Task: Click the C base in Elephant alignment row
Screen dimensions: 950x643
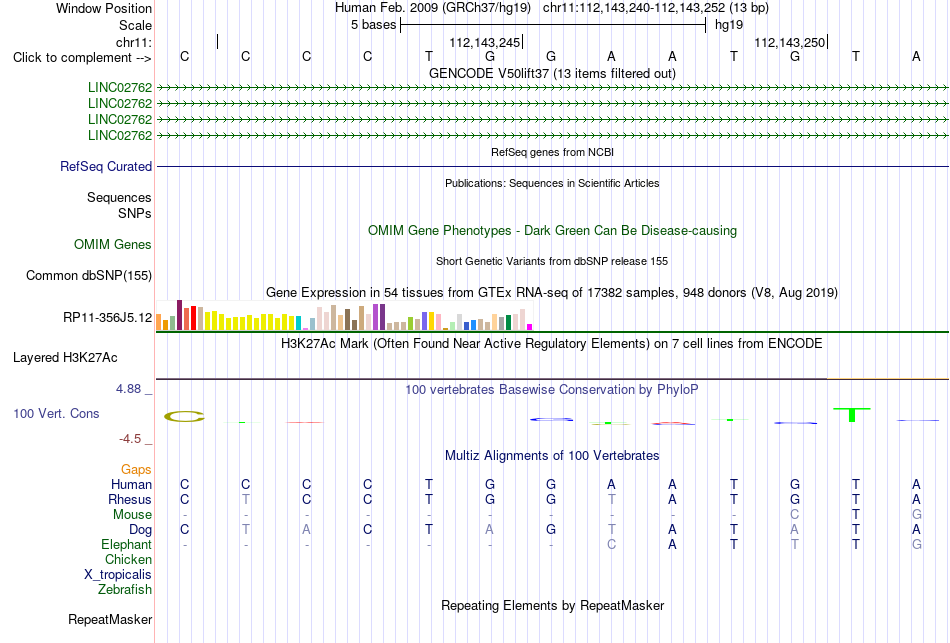Action: click(x=611, y=544)
